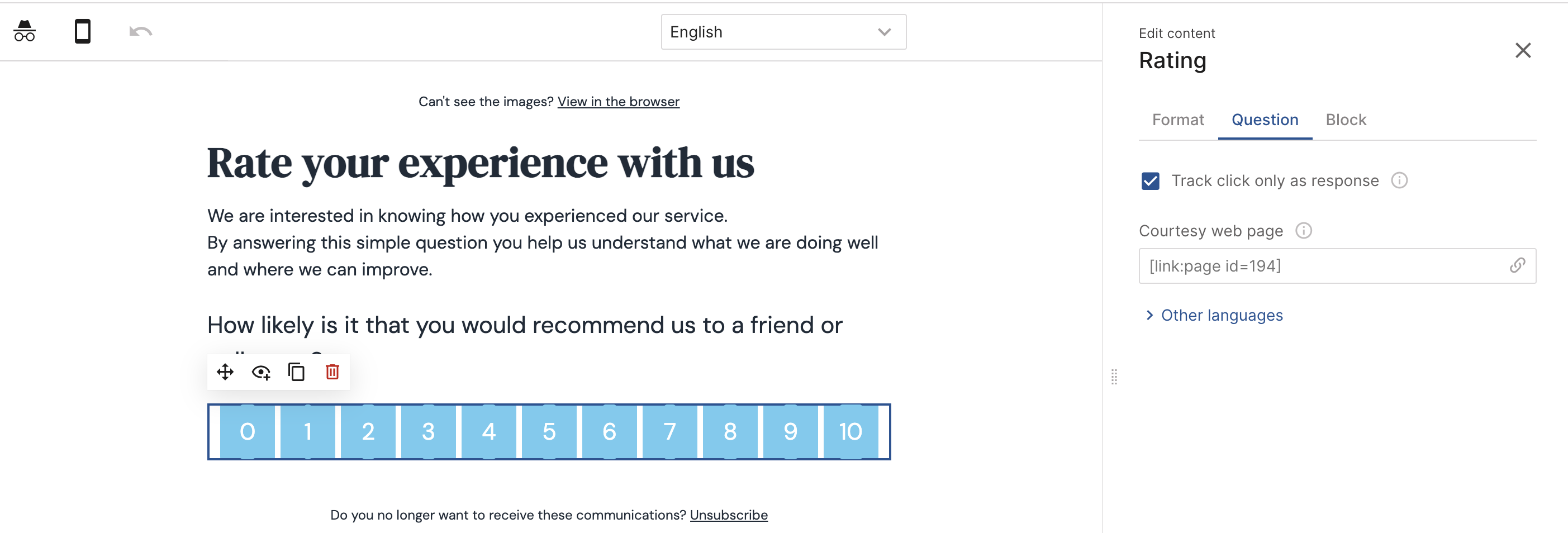1568x533 pixels.
Task: Open link picker in Courtesy web page field
Action: [x=1517, y=266]
